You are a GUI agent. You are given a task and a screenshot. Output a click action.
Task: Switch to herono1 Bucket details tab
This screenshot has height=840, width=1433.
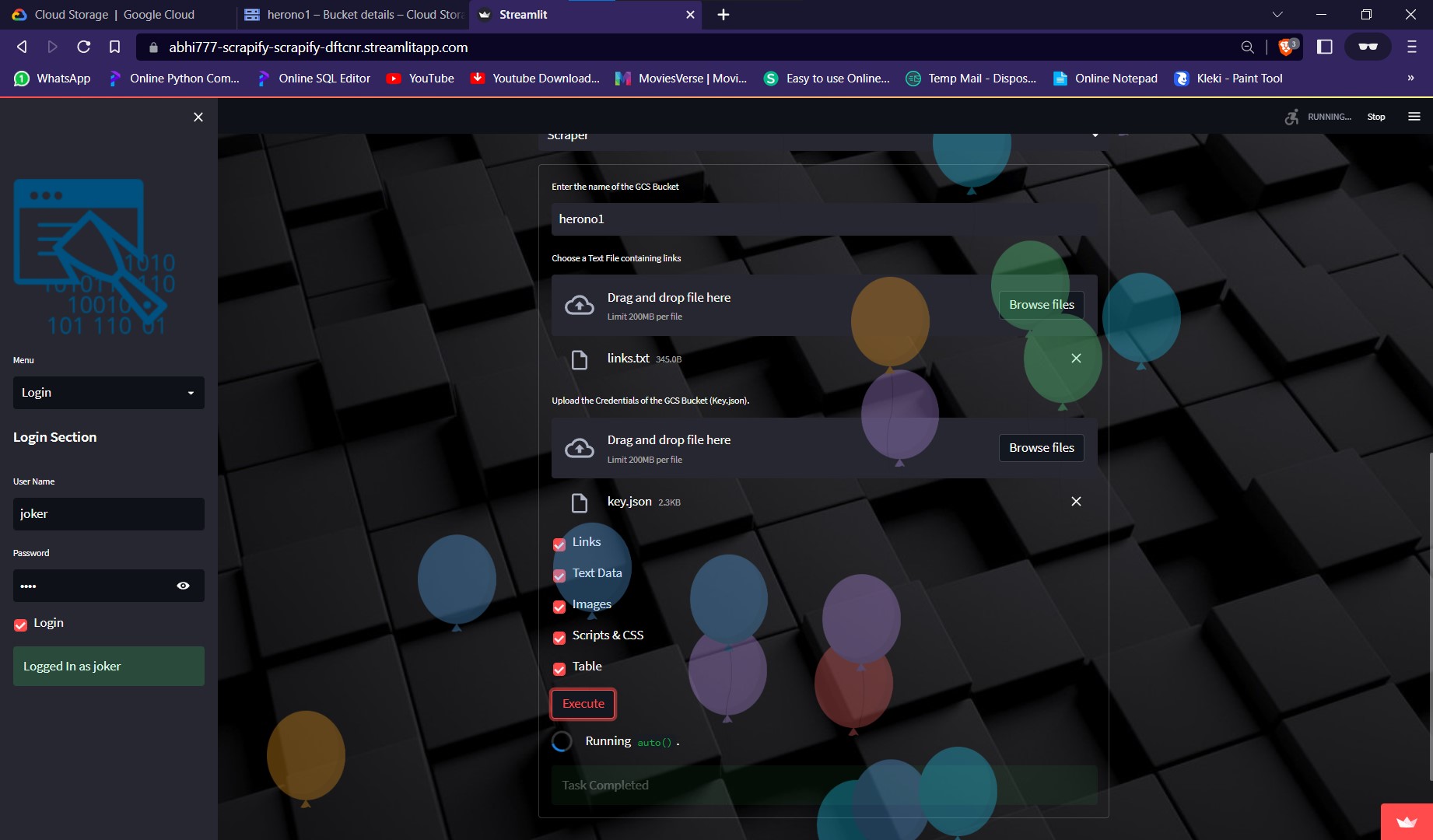(353, 15)
